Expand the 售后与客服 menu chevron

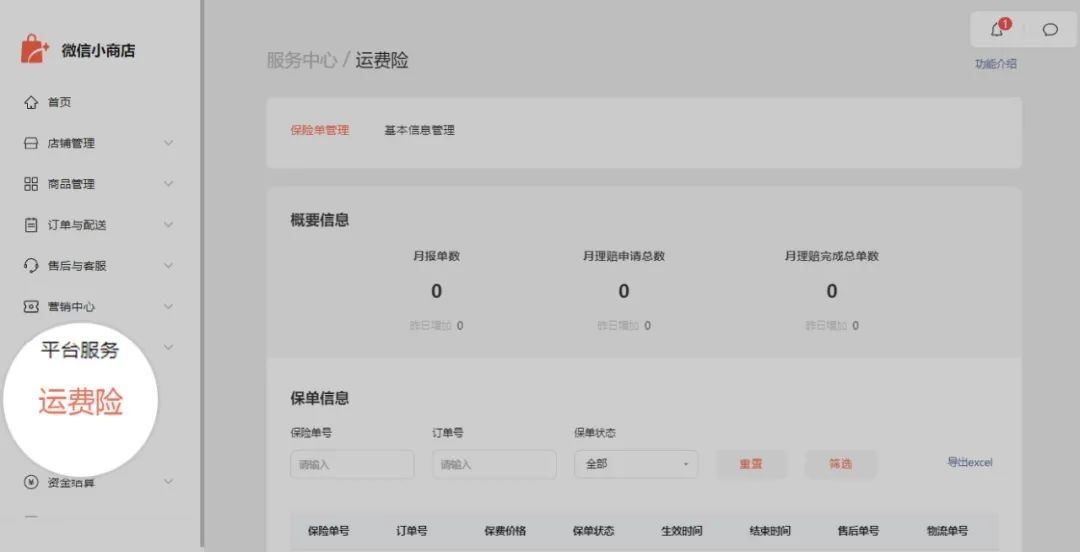click(x=168, y=265)
